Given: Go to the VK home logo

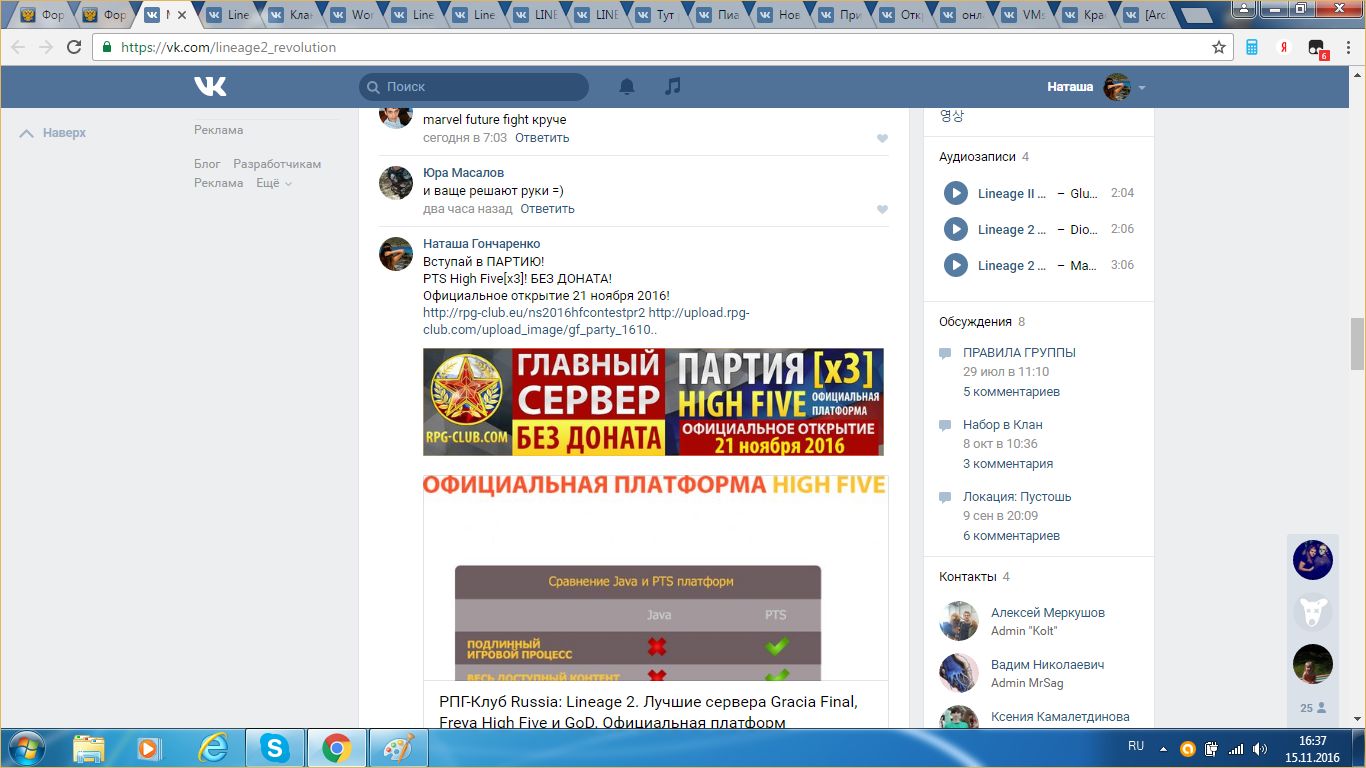Looking at the screenshot, I should (210, 87).
